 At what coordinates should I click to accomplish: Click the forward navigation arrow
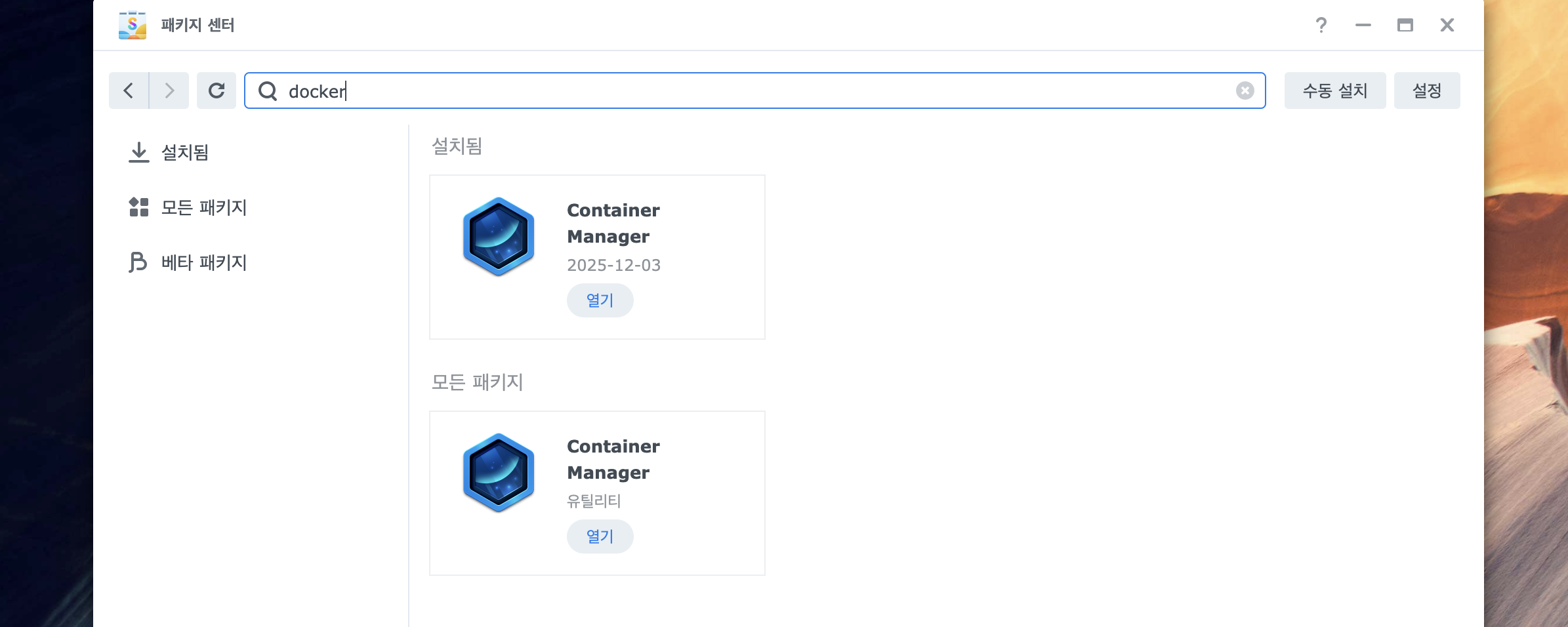[x=169, y=91]
